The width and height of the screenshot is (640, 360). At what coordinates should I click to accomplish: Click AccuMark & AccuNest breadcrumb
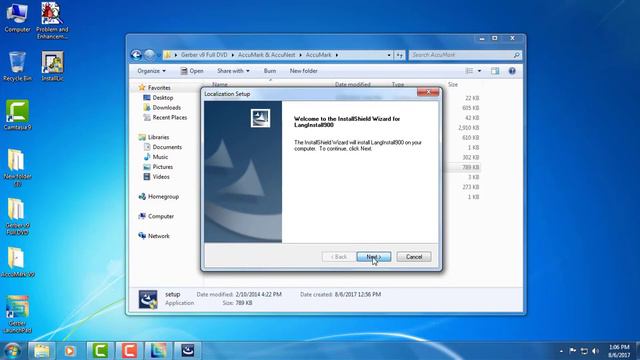(x=266, y=55)
